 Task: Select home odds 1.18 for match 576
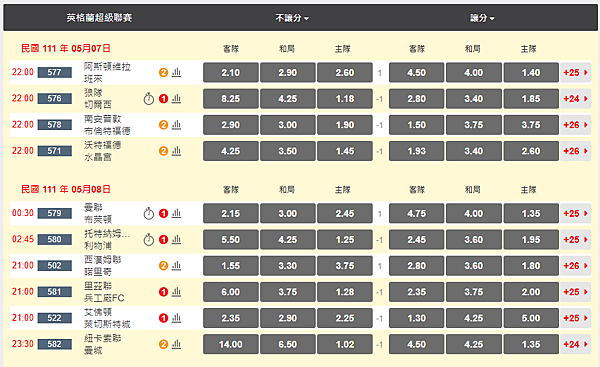(345, 99)
